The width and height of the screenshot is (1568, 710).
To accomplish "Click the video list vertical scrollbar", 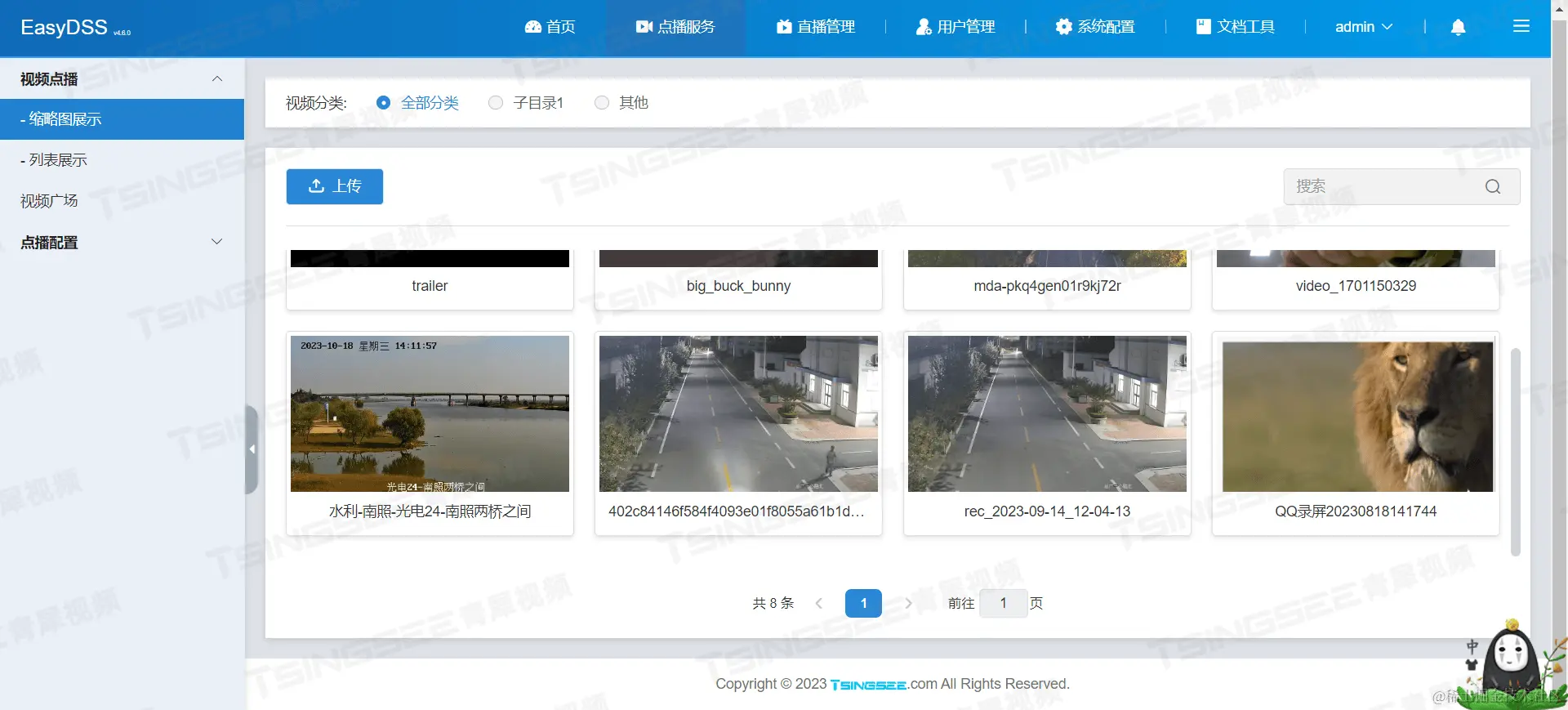I will coord(1516,452).
